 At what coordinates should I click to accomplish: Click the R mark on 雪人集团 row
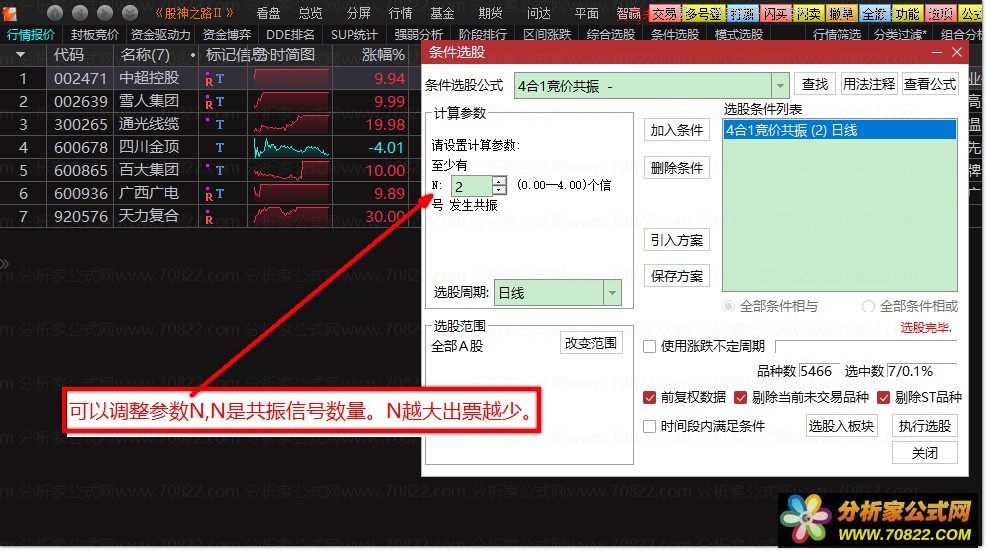point(209,103)
